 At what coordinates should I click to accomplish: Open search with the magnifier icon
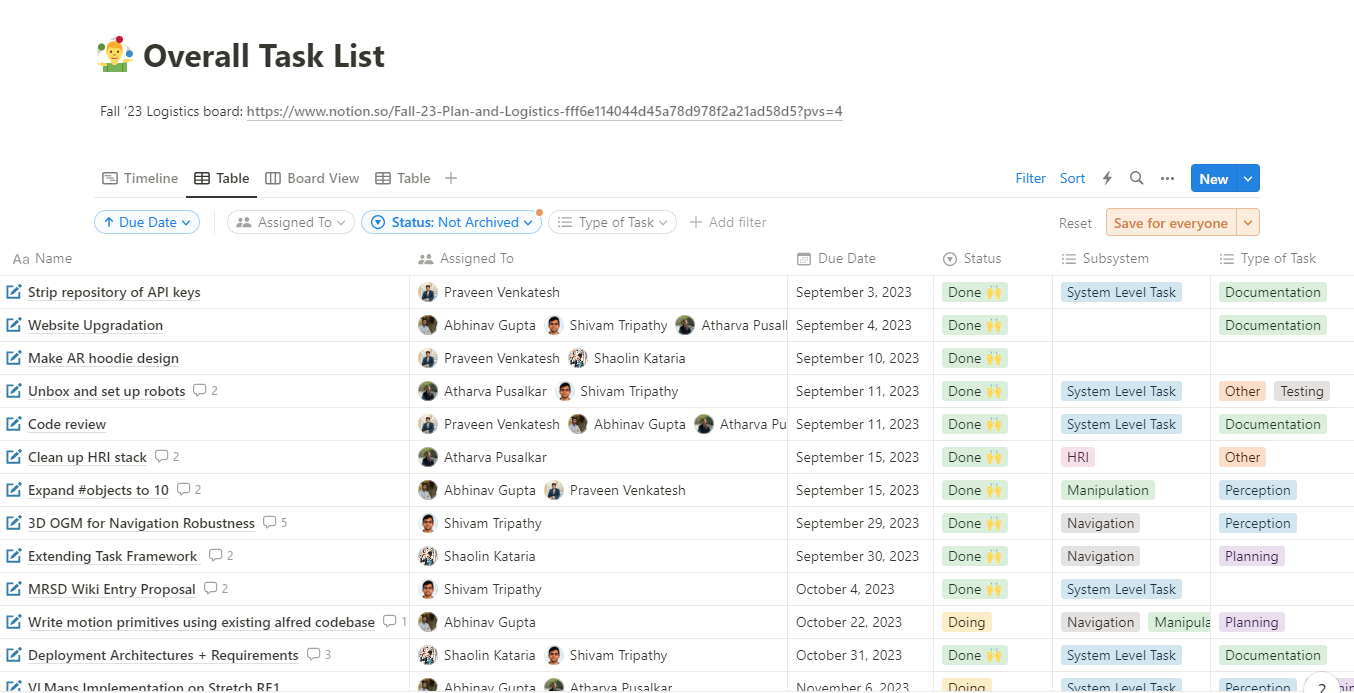pos(1136,178)
